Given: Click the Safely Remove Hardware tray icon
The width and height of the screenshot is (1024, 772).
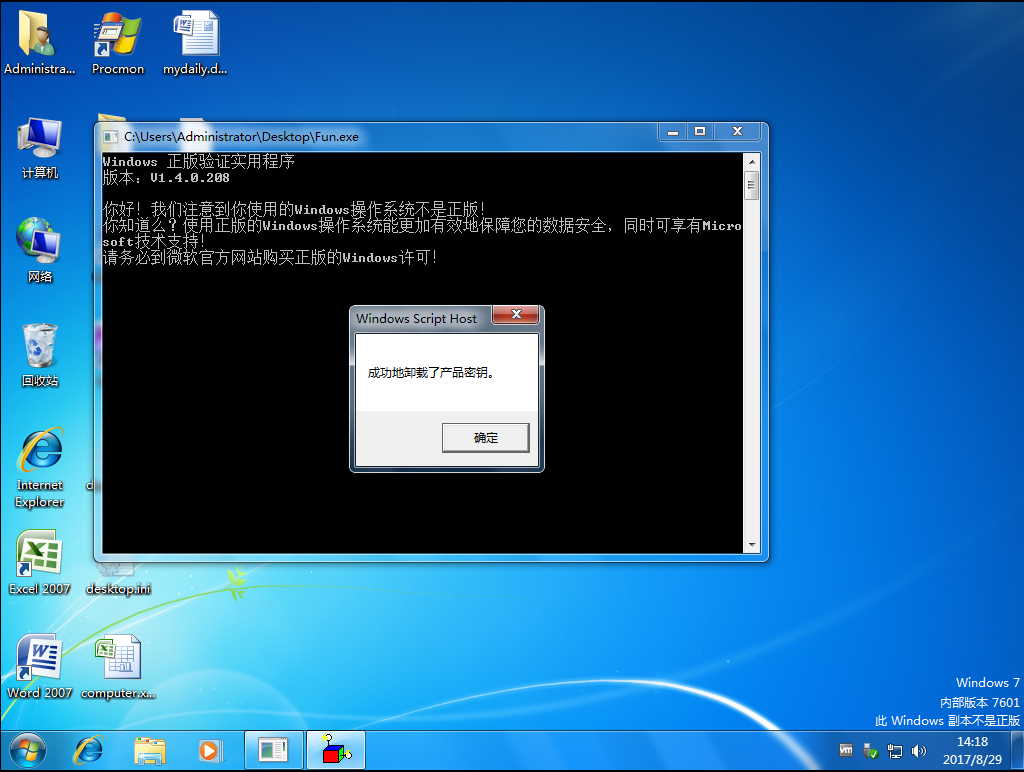Looking at the screenshot, I should (x=868, y=750).
